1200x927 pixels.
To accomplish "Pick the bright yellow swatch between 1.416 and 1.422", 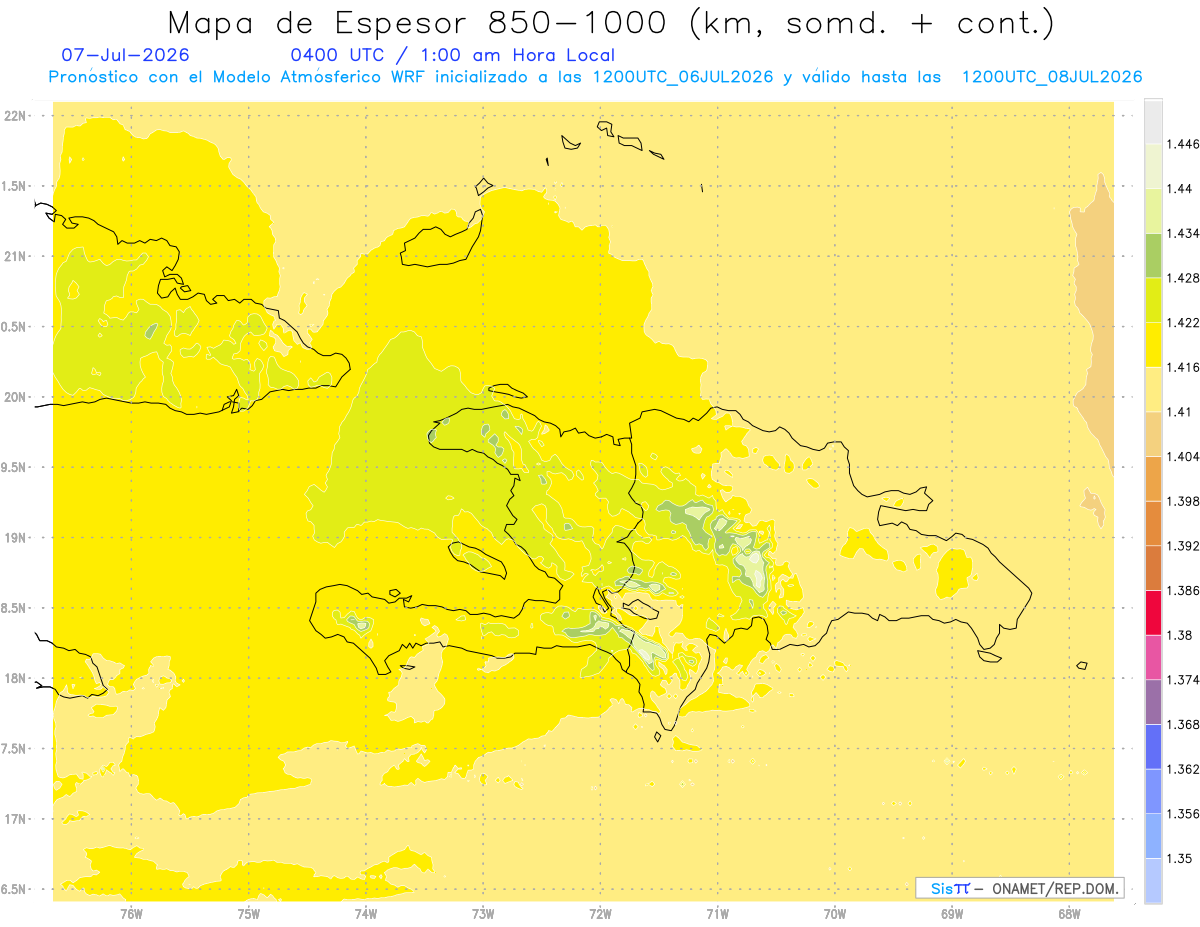I will pyautogui.click(x=1153, y=345).
